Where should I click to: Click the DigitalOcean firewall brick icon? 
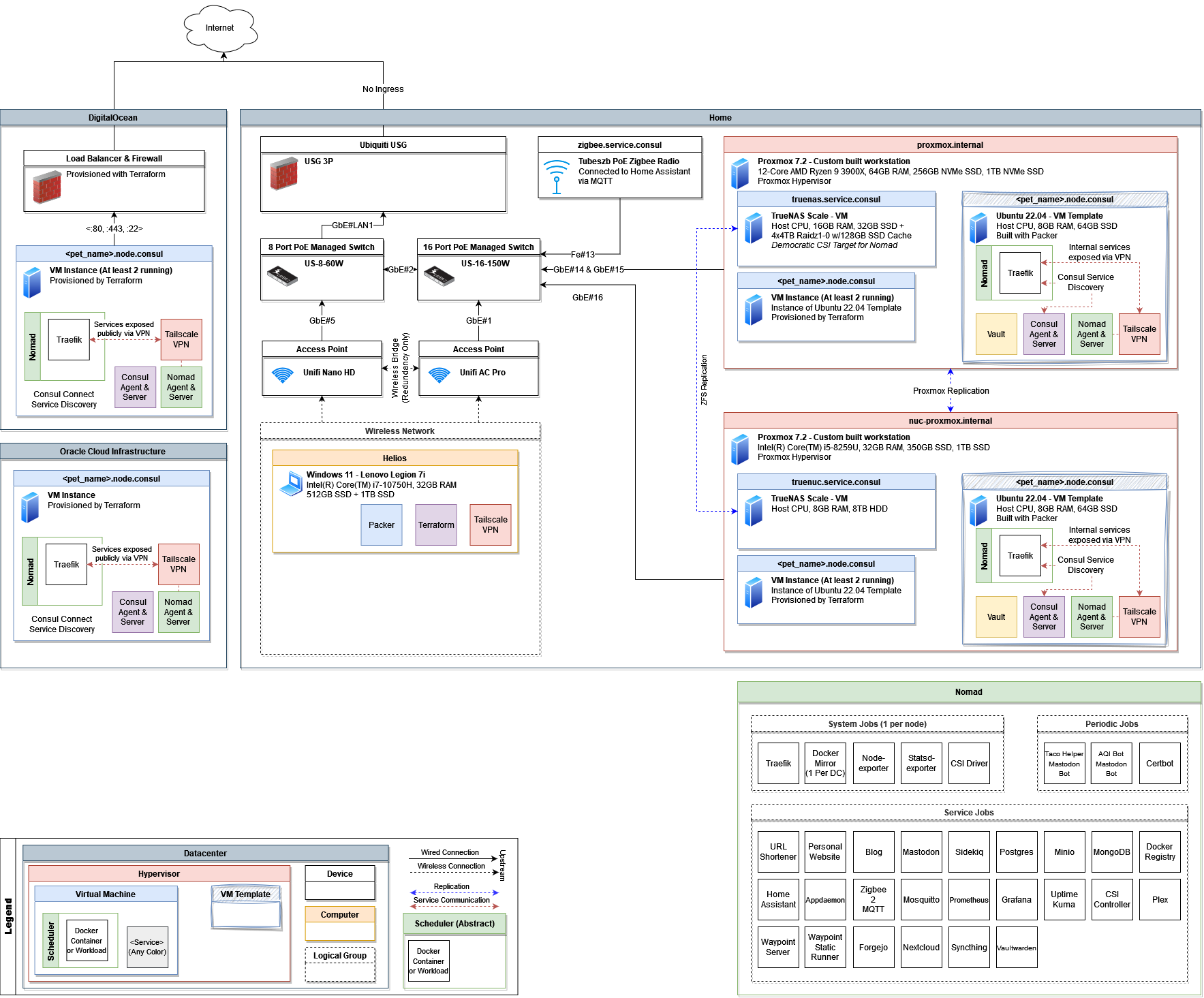(x=47, y=187)
